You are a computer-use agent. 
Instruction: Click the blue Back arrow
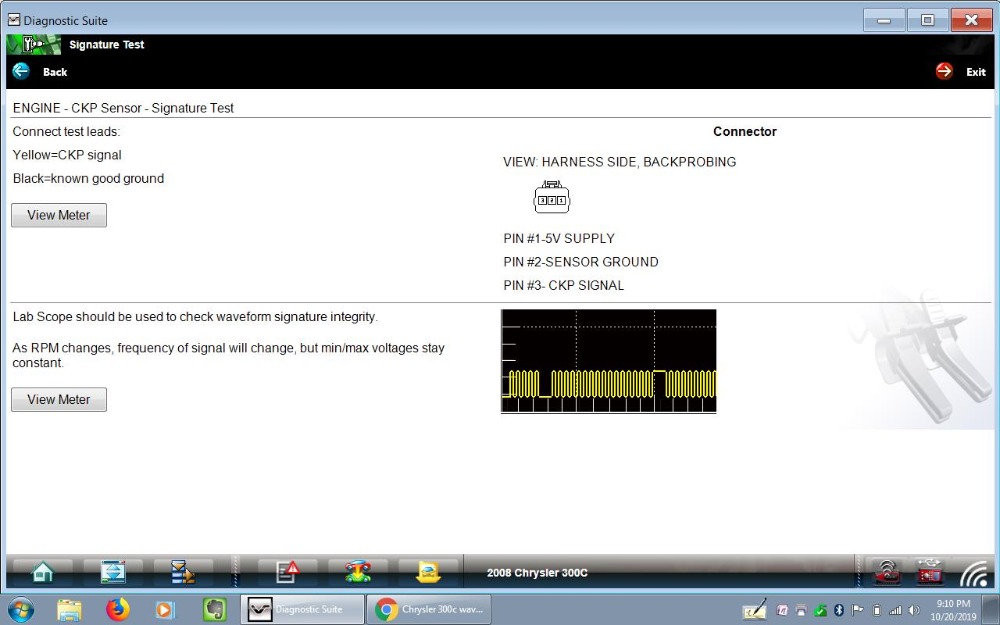coord(21,71)
